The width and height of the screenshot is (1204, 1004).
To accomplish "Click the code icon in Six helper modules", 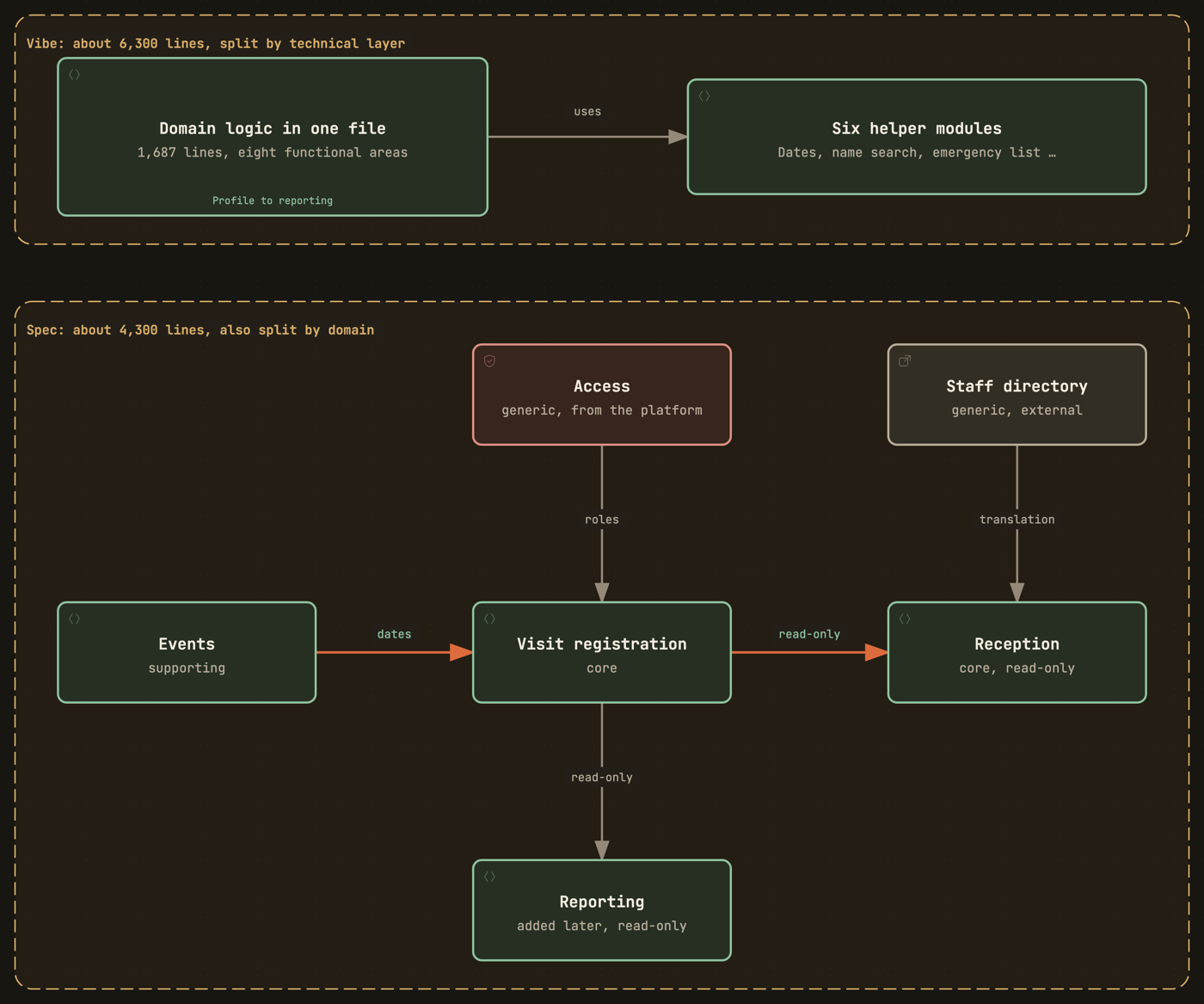I will pyautogui.click(x=704, y=96).
